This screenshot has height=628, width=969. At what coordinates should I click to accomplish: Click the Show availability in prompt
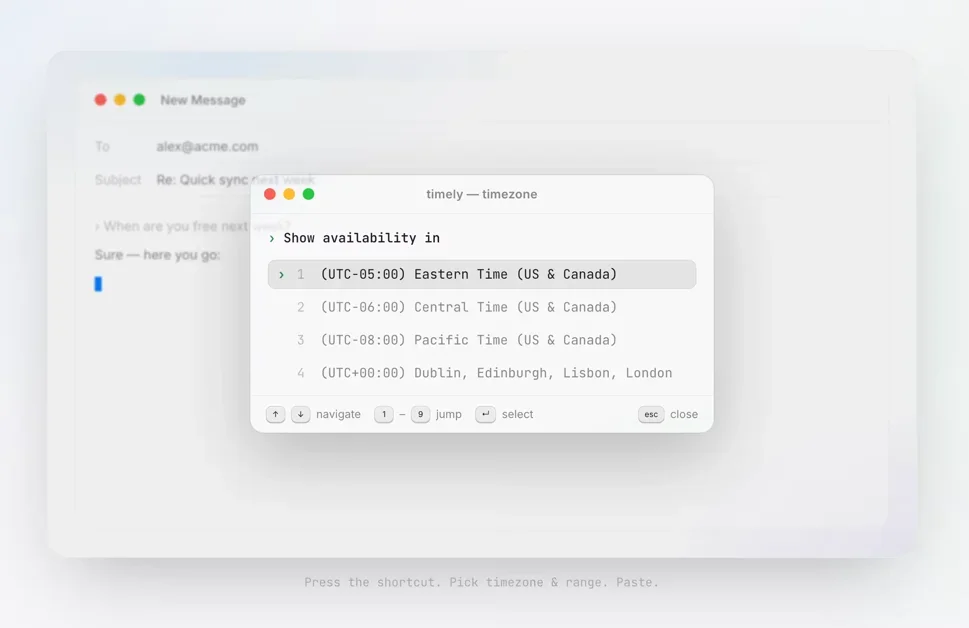[x=362, y=238]
